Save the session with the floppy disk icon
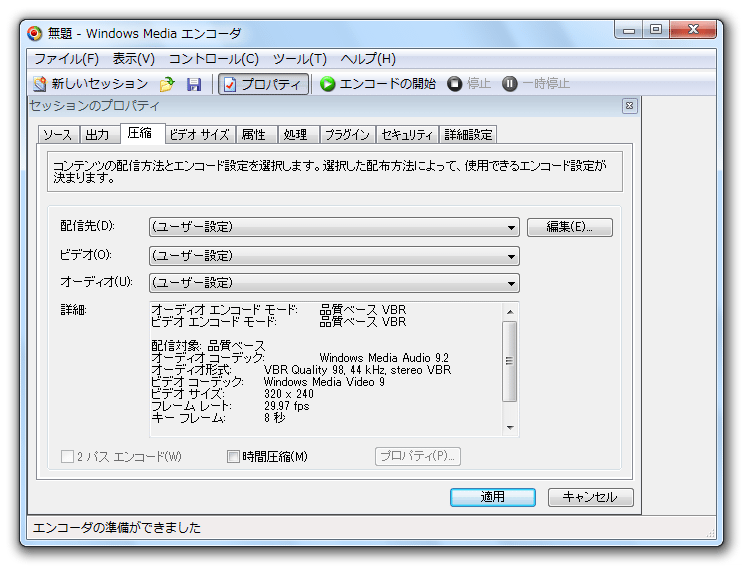 coord(194,84)
